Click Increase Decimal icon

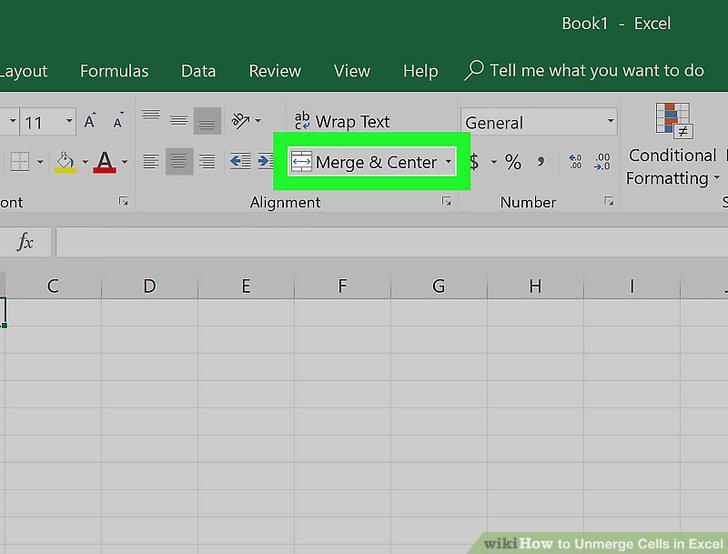click(x=575, y=162)
